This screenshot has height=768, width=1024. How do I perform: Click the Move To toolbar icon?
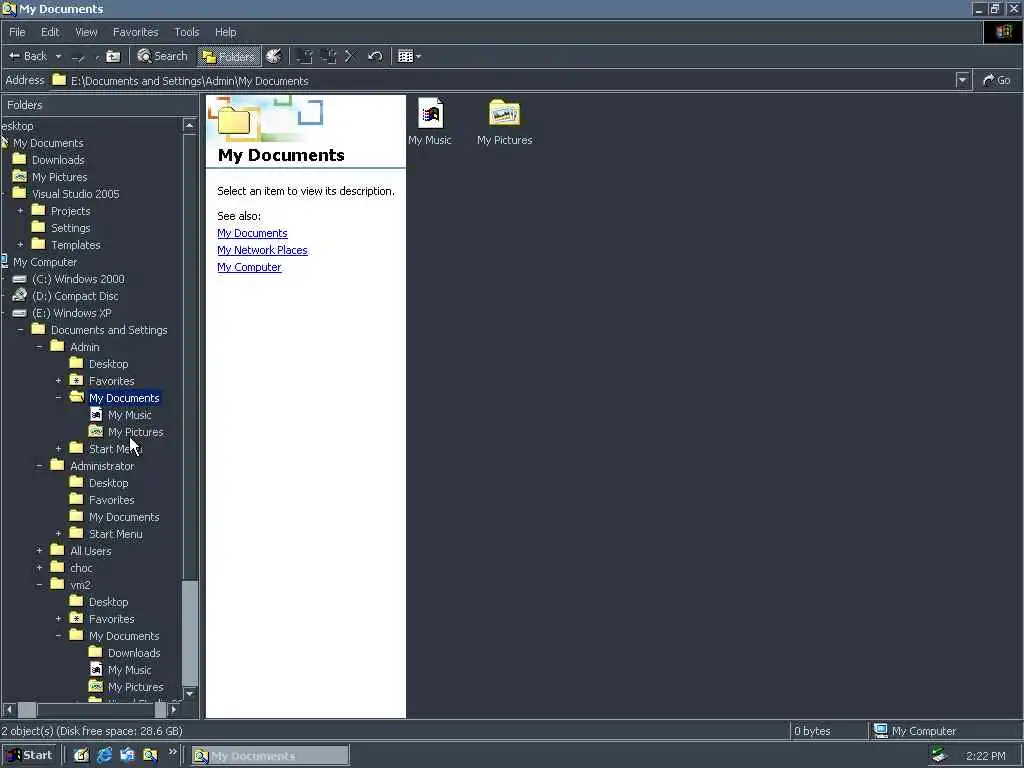point(304,56)
